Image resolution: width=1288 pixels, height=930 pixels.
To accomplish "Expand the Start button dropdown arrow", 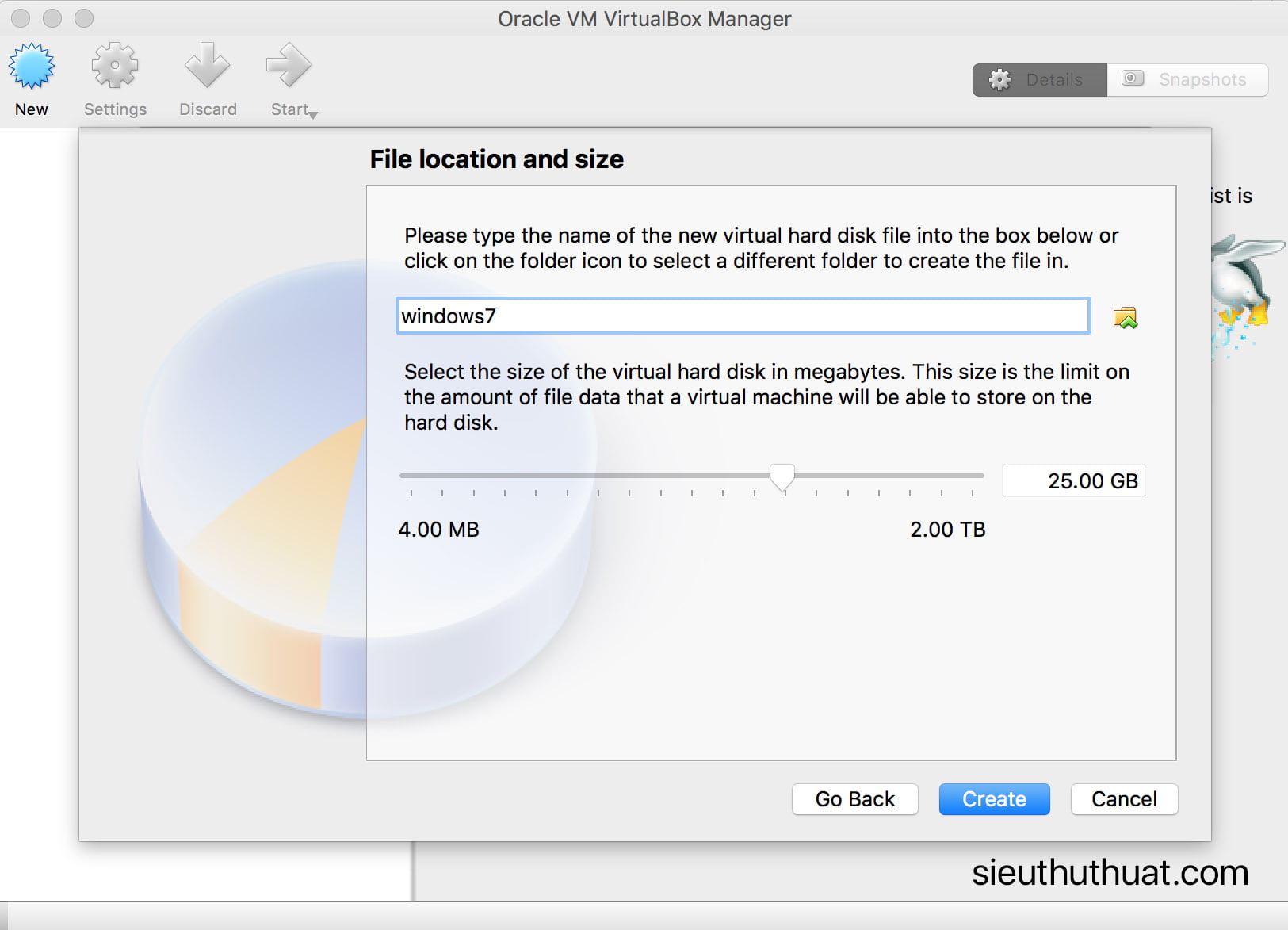I will (314, 115).
